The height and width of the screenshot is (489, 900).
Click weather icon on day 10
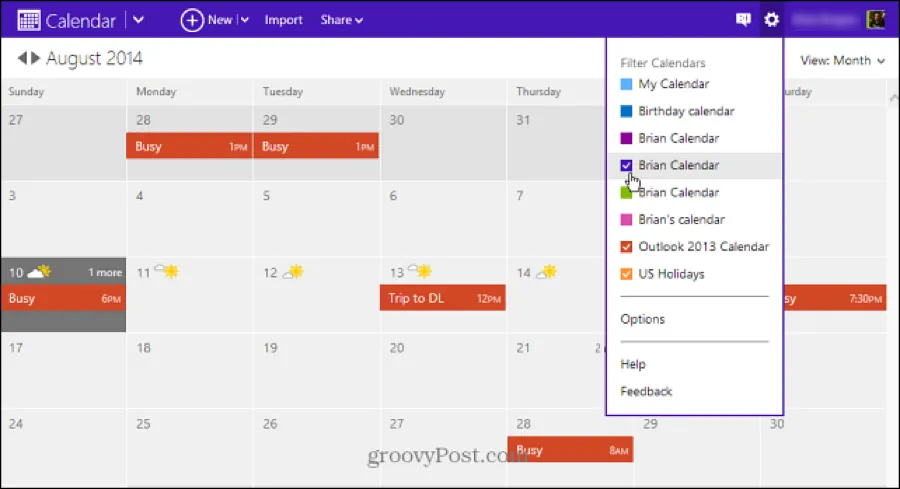39,271
